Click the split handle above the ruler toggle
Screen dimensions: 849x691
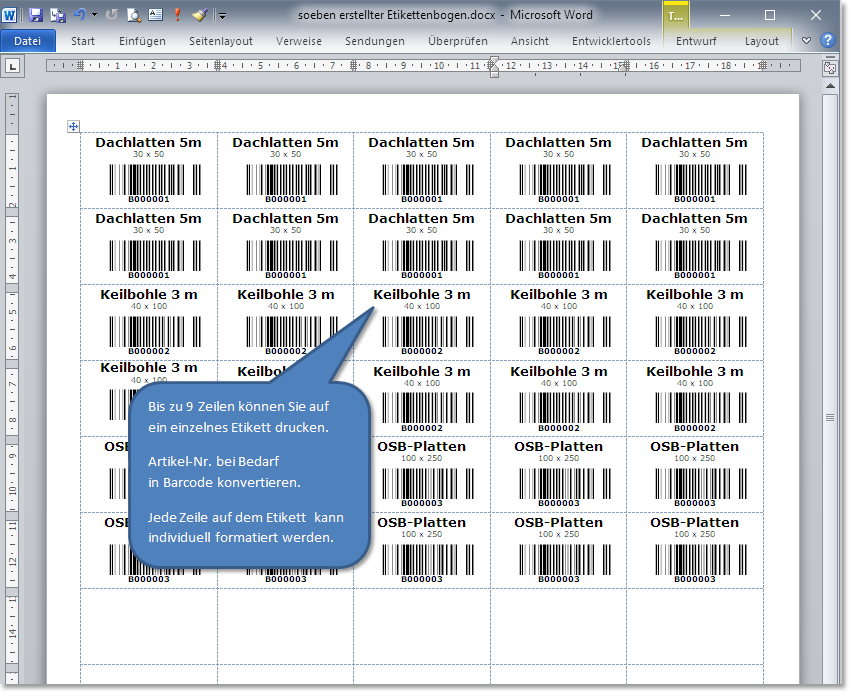coord(830,58)
